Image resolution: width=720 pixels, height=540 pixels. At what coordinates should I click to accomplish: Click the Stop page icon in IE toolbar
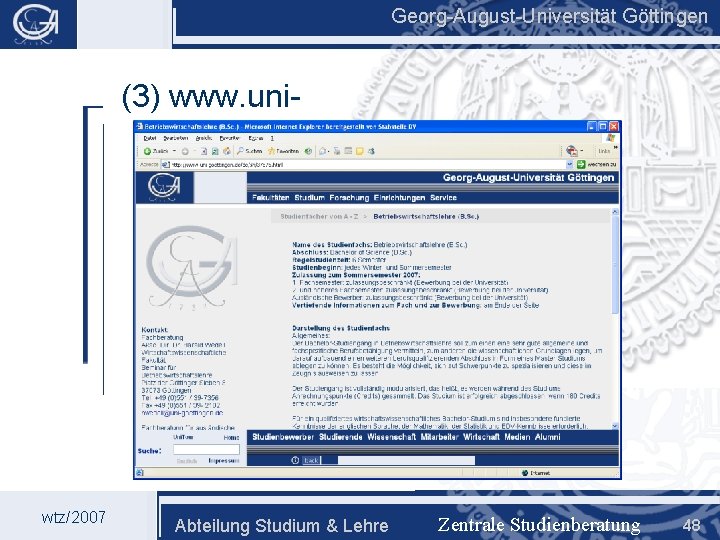click(204, 151)
